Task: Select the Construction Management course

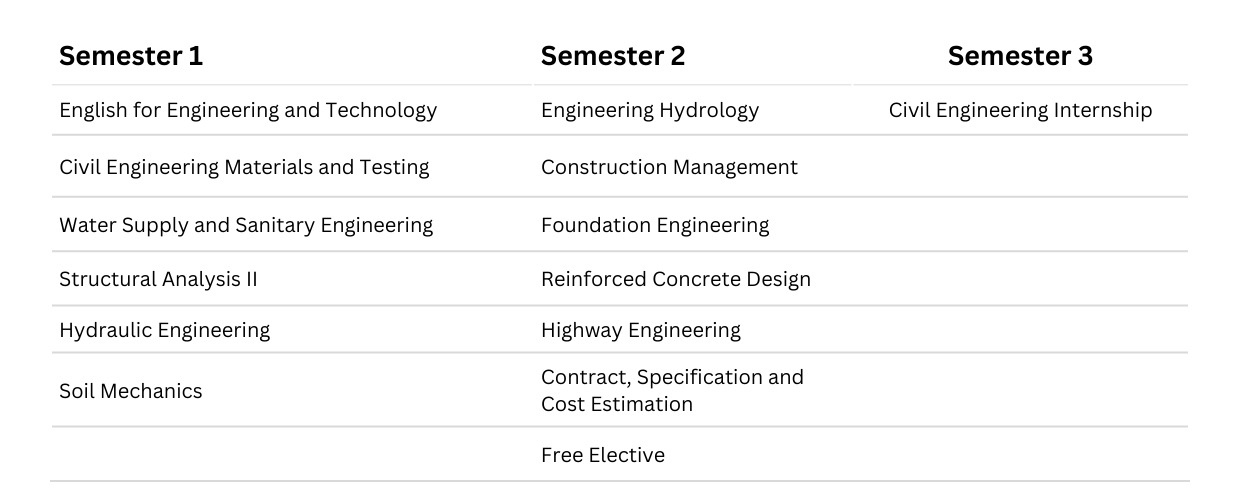Action: 669,167
